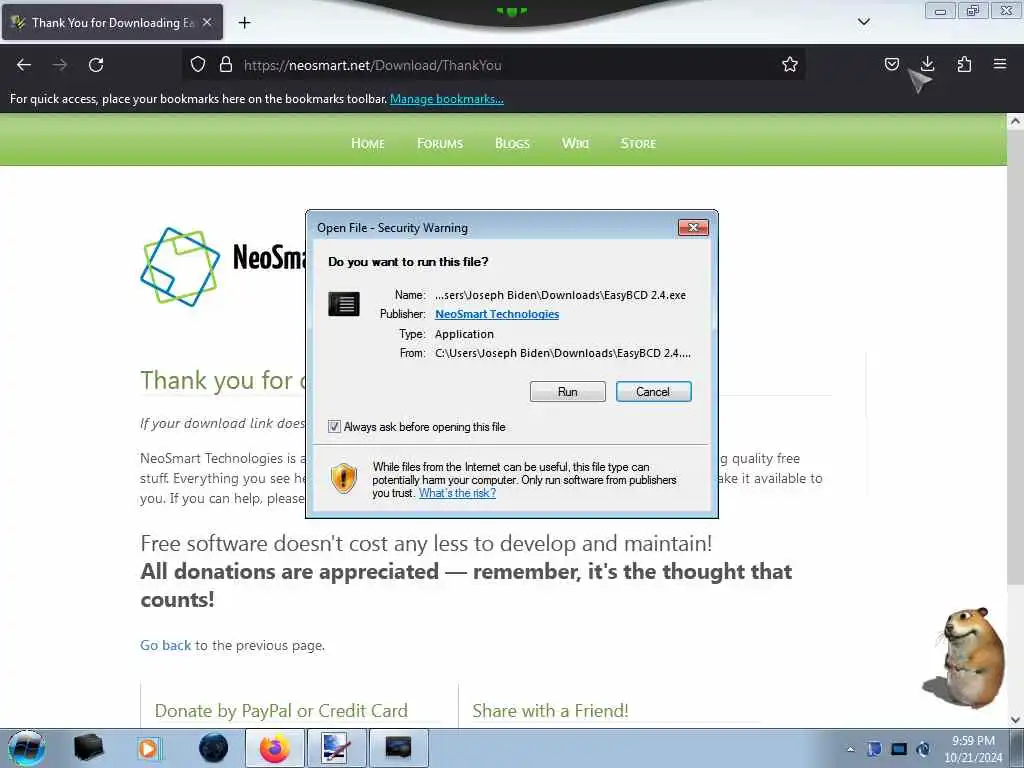Show hidden system tray icons arrow
Viewport: 1024px width, 768px height.
850,749
